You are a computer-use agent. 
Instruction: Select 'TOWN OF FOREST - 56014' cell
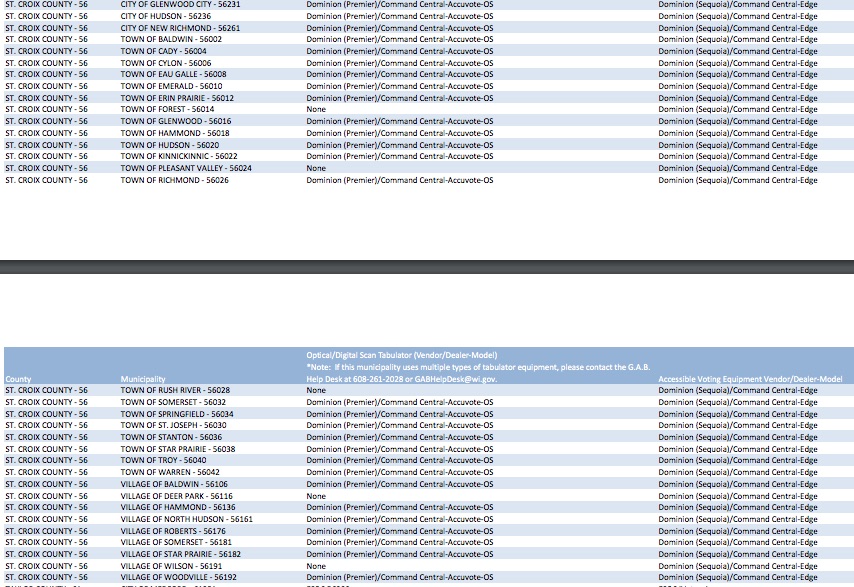point(167,109)
